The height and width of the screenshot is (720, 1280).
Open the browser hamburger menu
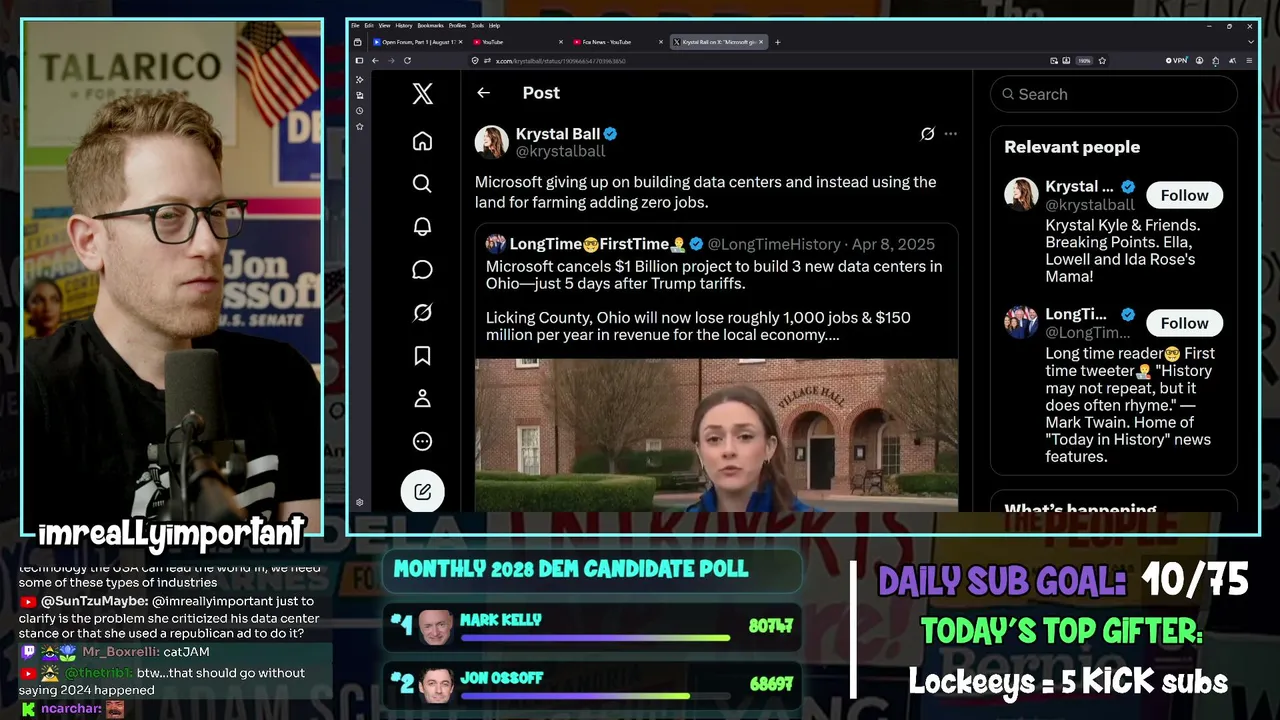pyautogui.click(x=1249, y=61)
